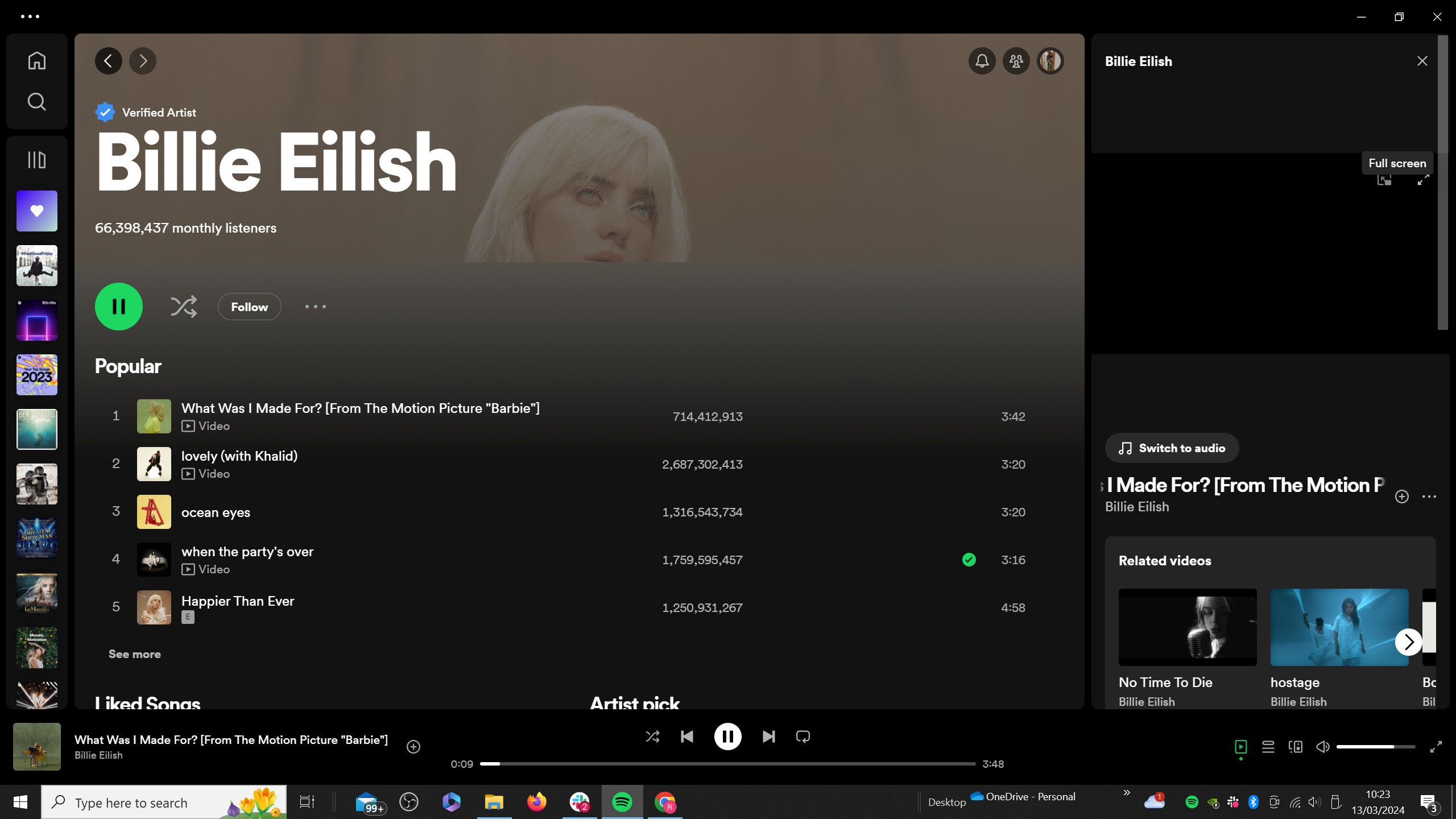1456x819 pixels.
Task: Open the What's New bell notifications
Action: [x=982, y=61]
